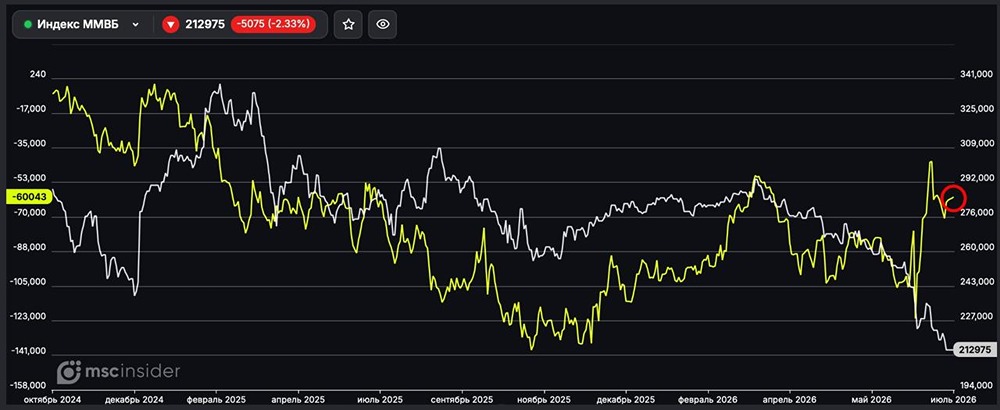Open the Индекс ММВБ instrument dropdown

click(82, 25)
